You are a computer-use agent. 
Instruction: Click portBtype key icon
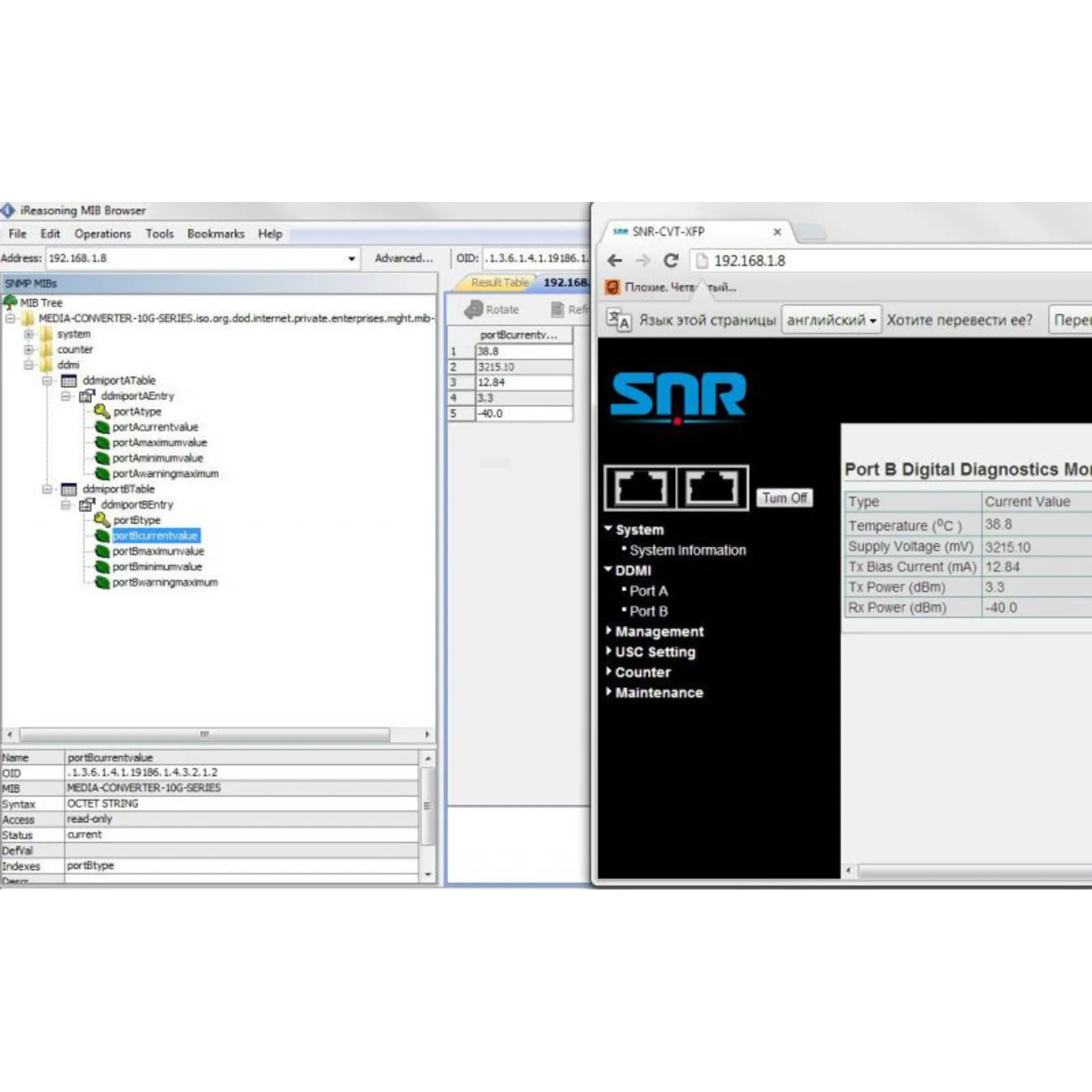102,520
